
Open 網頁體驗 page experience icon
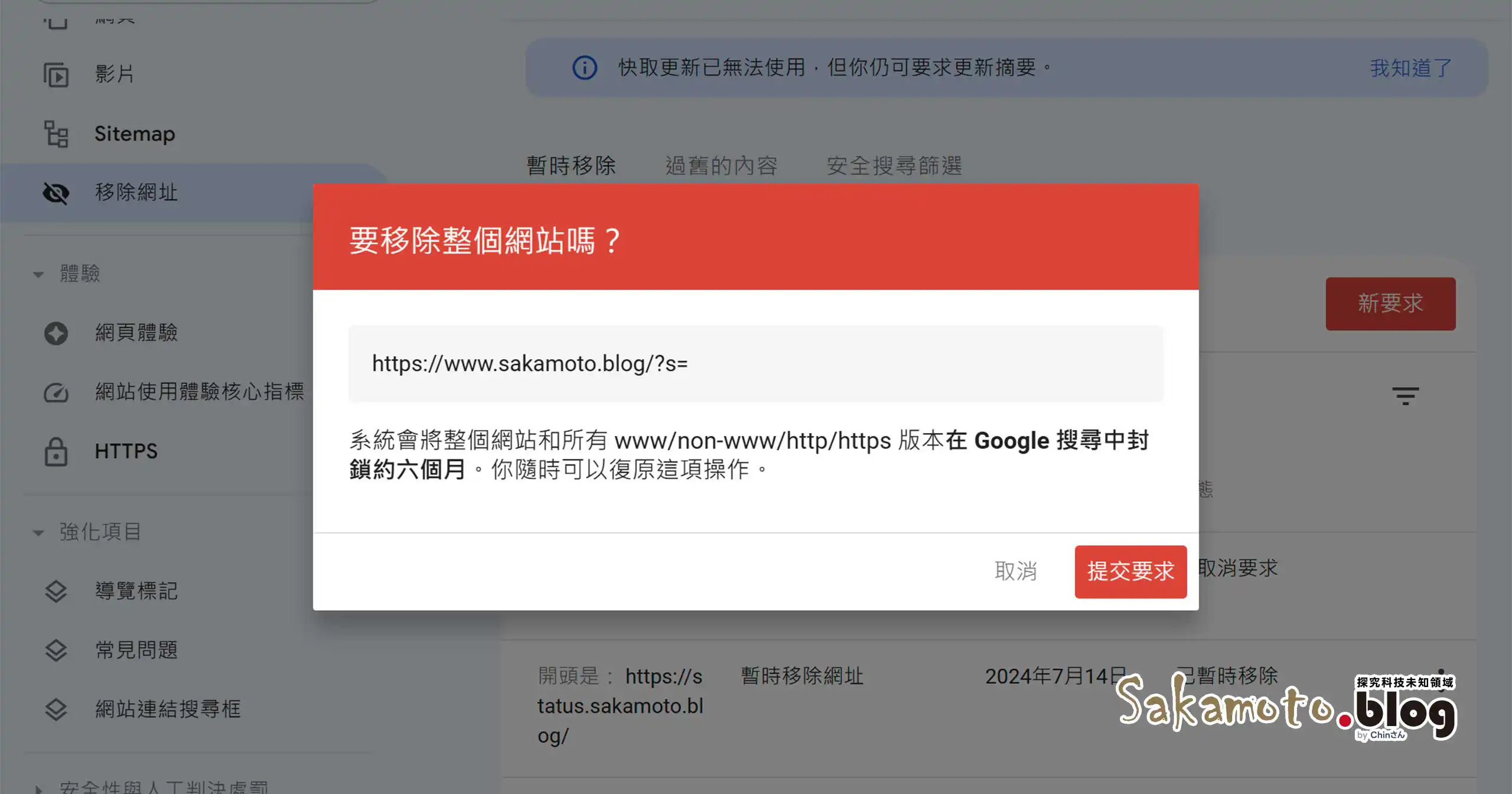56,333
